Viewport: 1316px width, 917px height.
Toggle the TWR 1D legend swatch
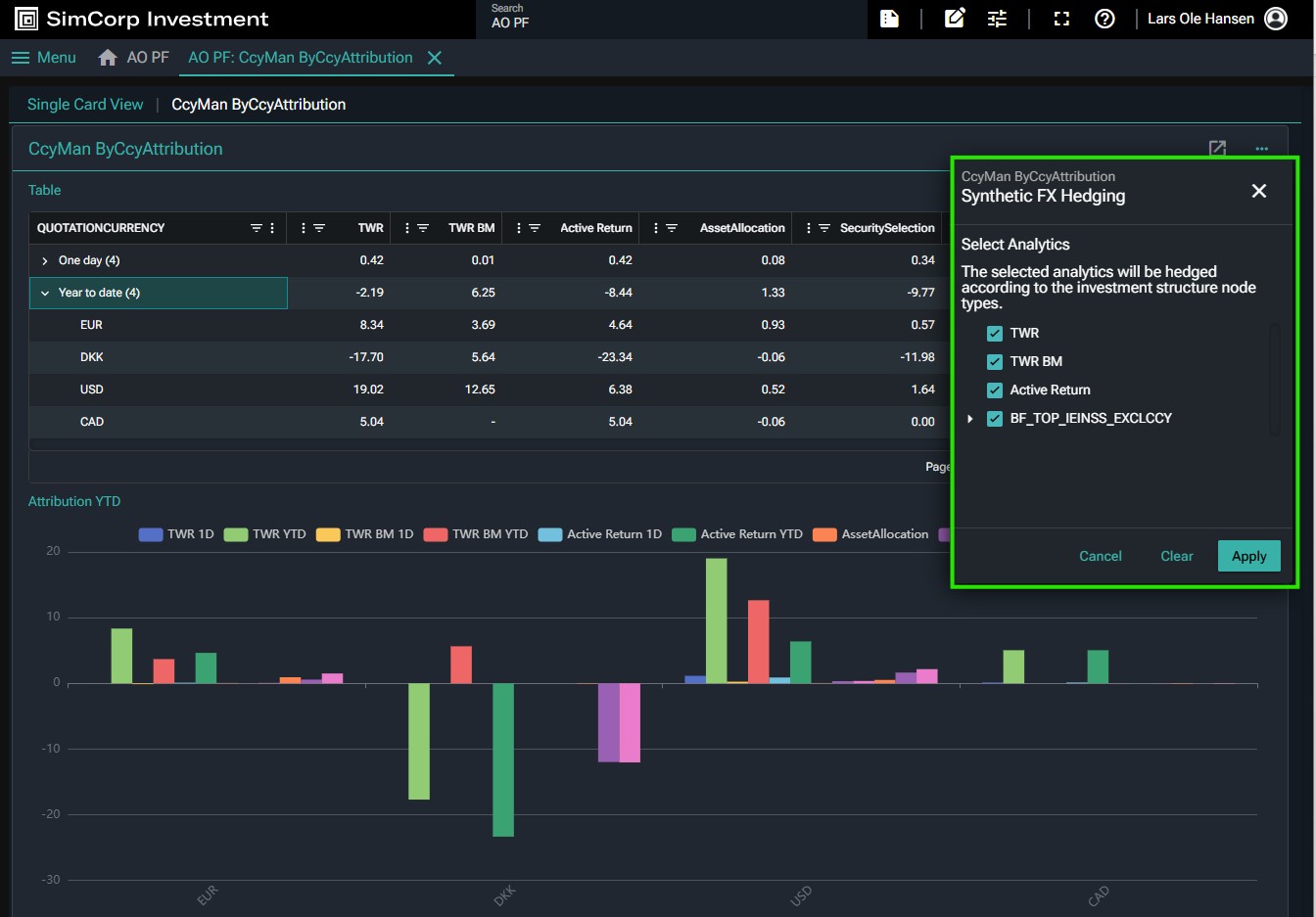151,534
